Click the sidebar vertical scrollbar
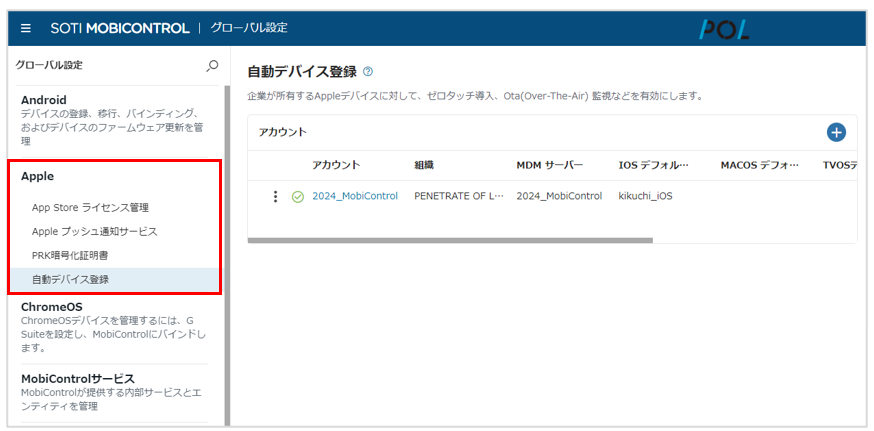This screenshot has width=874, height=431. (x=227, y=255)
